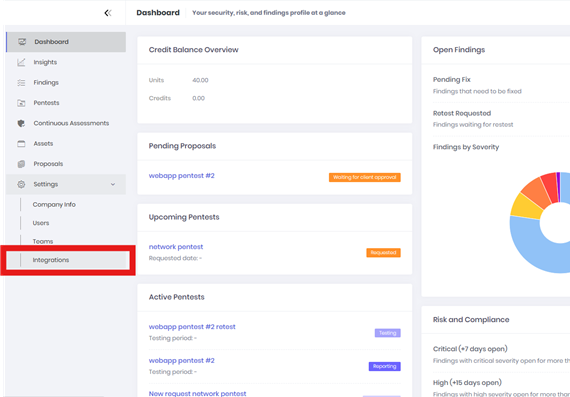The image size is (570, 397).
Task: Go to Users settings item
Action: click(41, 223)
